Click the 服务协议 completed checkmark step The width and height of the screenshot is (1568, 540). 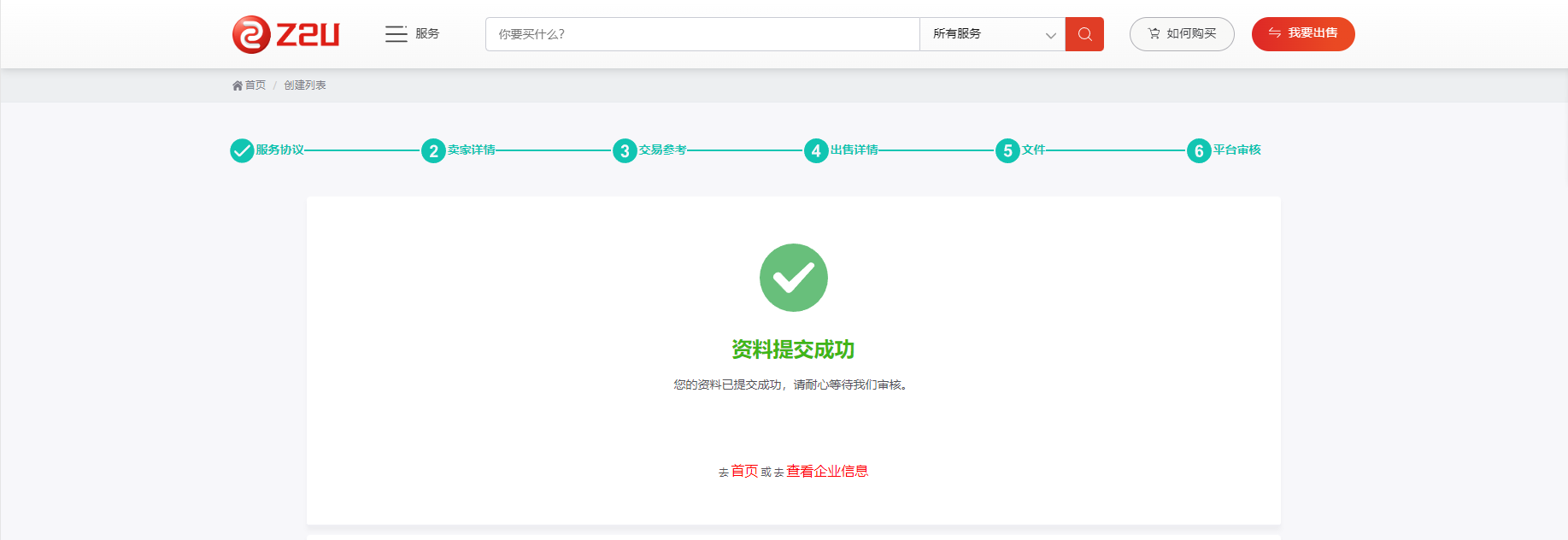pyautogui.click(x=242, y=150)
